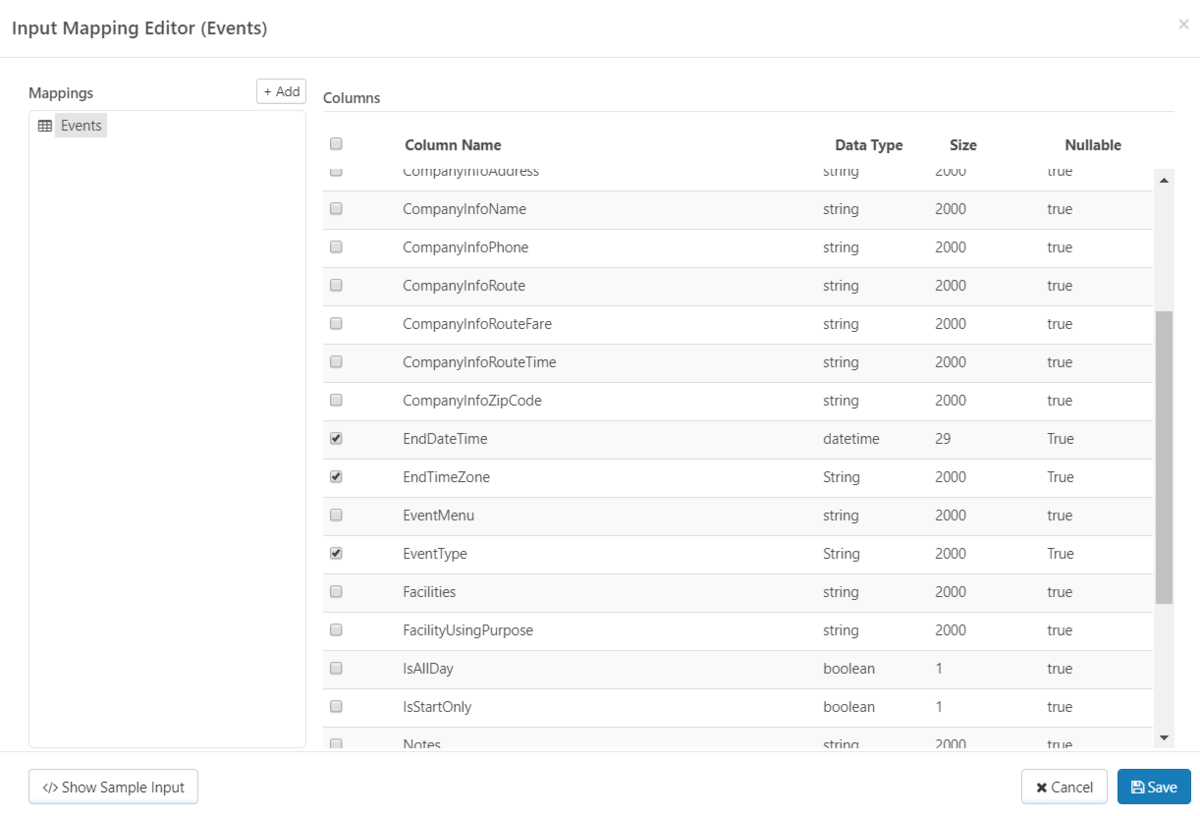Tick the IsAllDay column checkbox
Viewport: 1200px width, 816px height.
336,668
